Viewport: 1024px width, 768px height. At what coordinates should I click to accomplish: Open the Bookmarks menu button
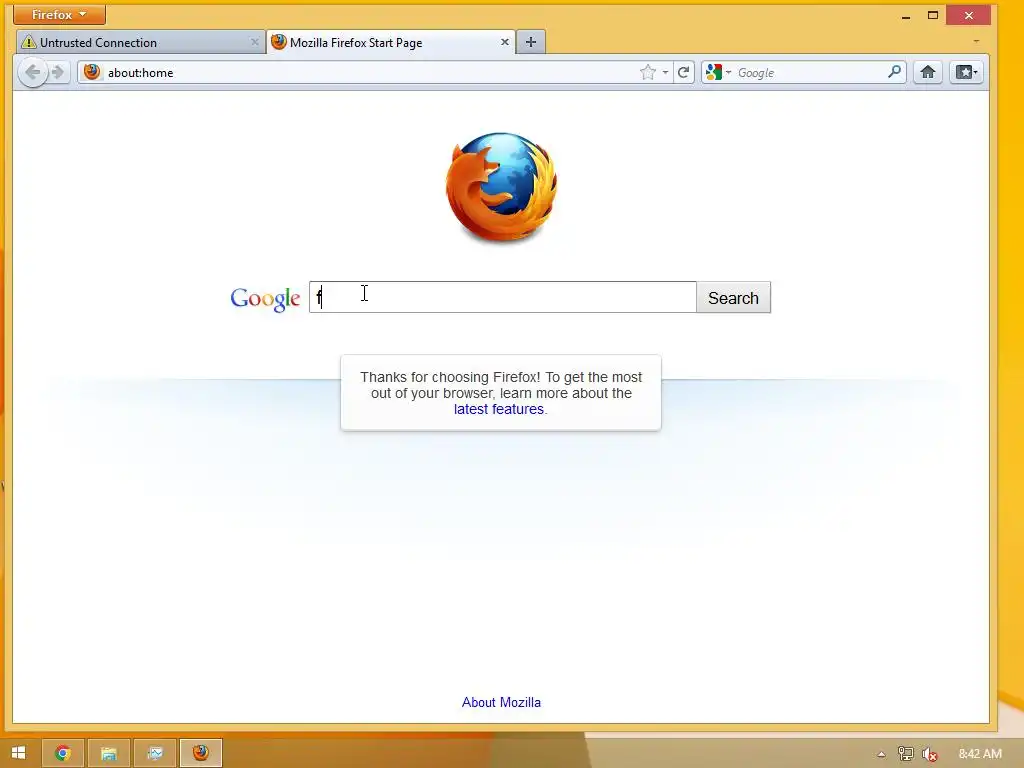click(x=967, y=72)
